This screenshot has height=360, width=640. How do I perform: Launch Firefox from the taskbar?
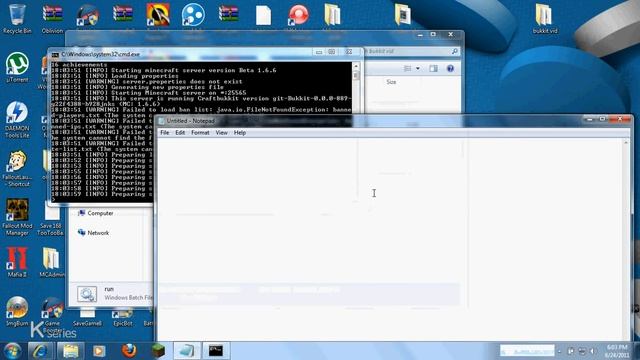(x=129, y=351)
